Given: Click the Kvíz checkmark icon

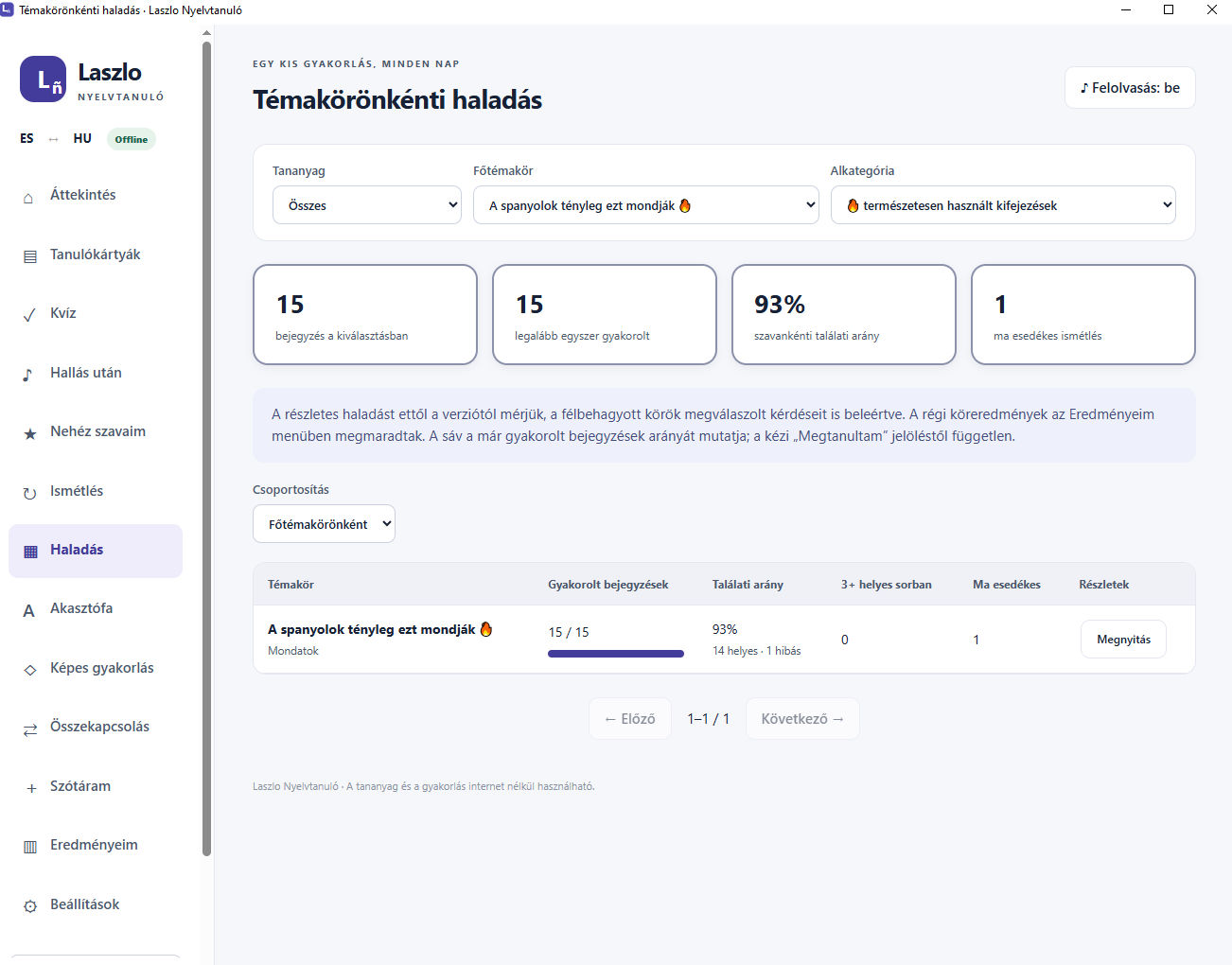Looking at the screenshot, I should pos(29,315).
